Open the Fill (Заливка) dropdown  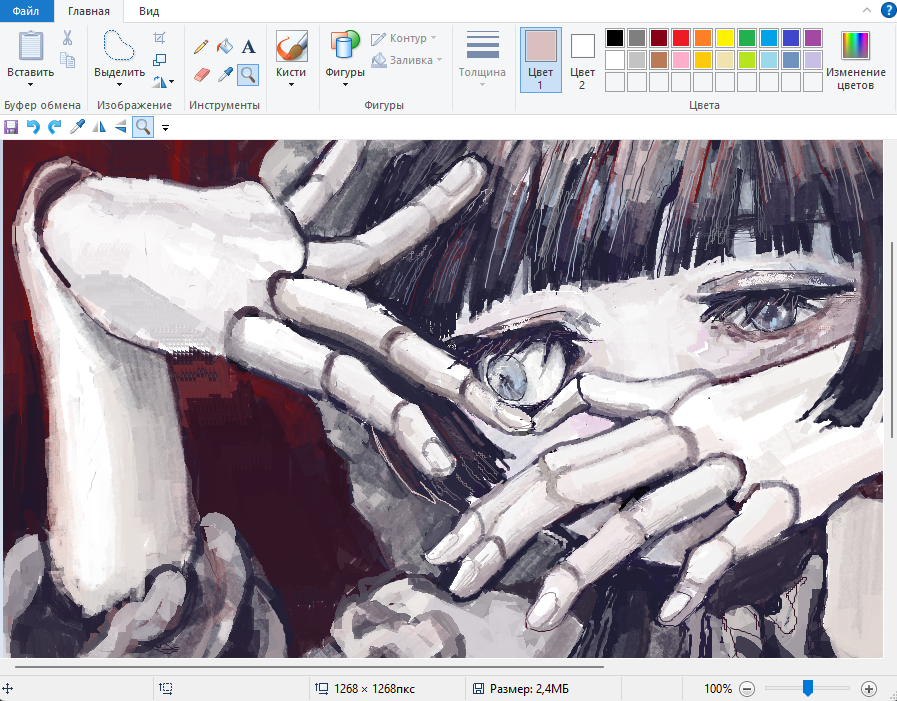(x=407, y=60)
